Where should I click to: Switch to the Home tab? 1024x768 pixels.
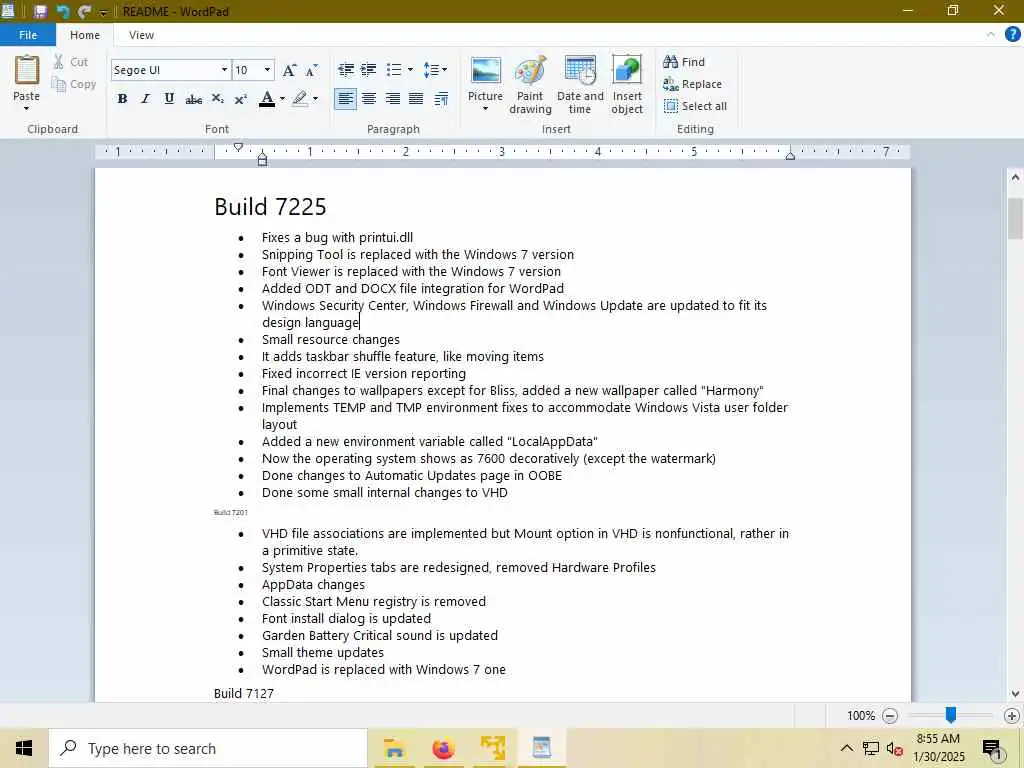tap(85, 35)
